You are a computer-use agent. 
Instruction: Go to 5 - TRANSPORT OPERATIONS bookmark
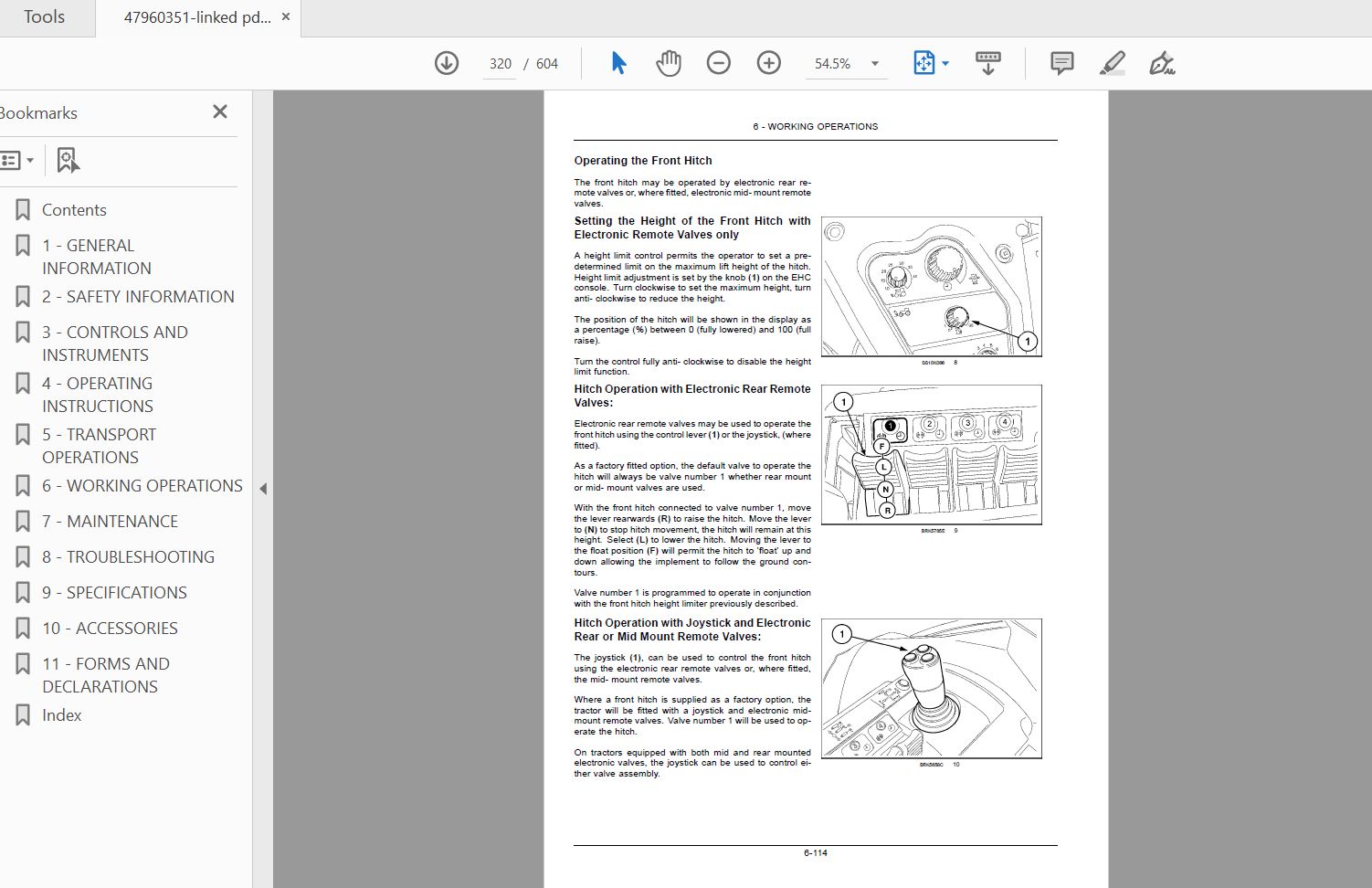99,446
